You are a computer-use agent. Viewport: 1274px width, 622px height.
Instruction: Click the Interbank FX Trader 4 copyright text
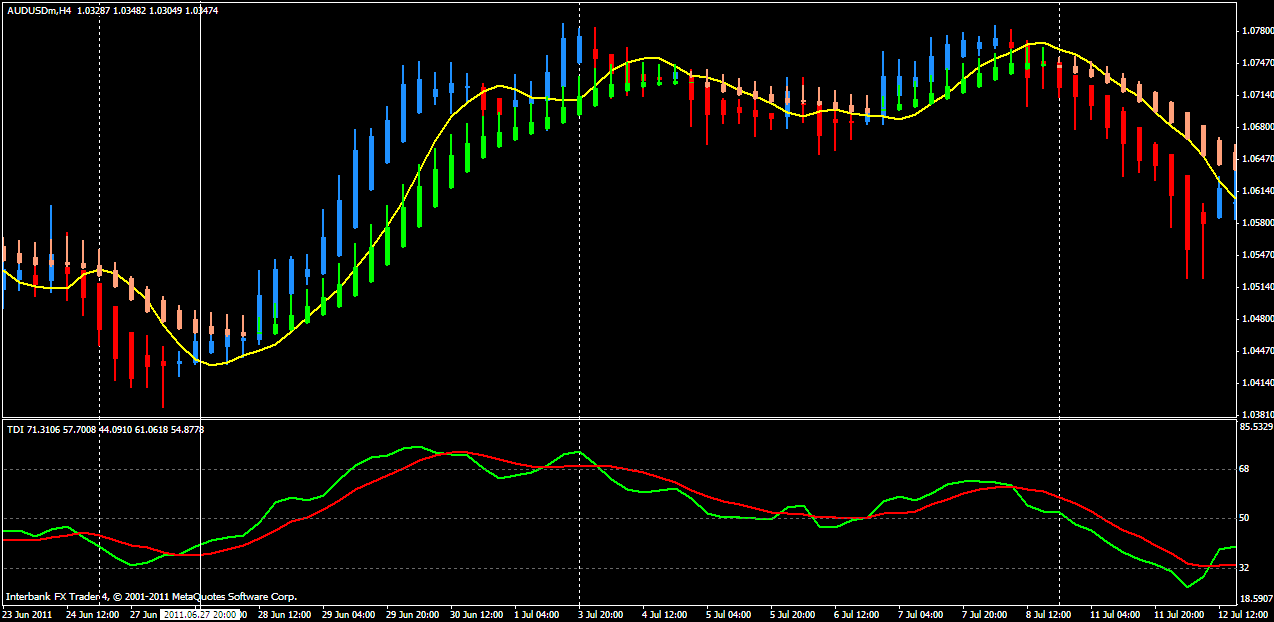tap(151, 597)
